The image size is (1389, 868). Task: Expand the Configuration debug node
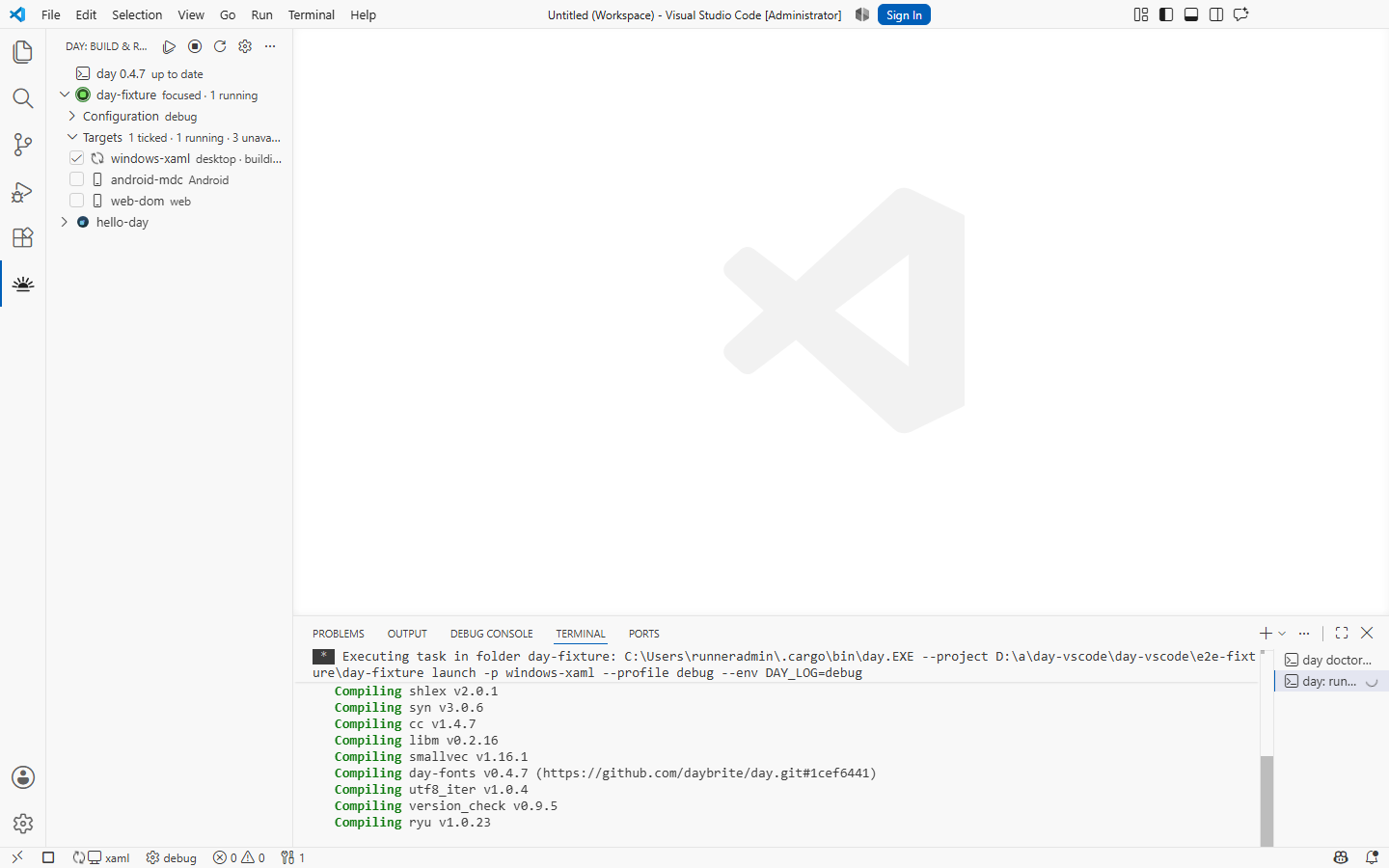pos(71,116)
